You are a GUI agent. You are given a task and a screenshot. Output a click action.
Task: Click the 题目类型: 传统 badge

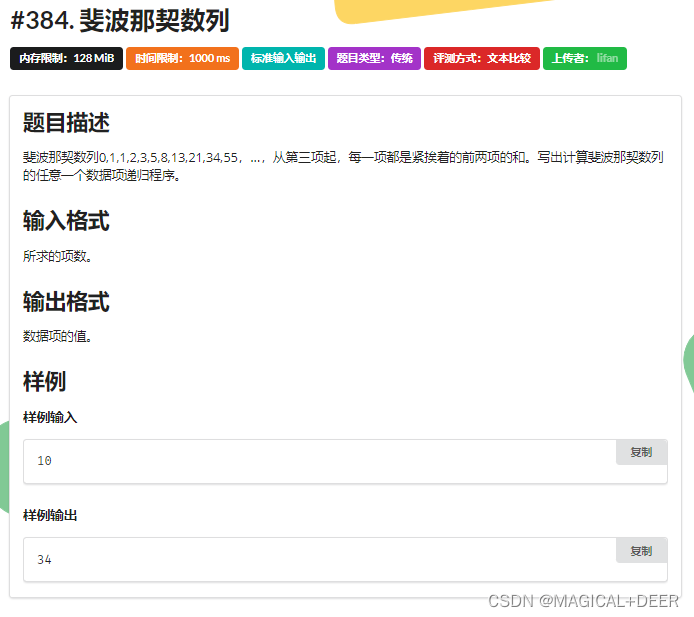(374, 58)
